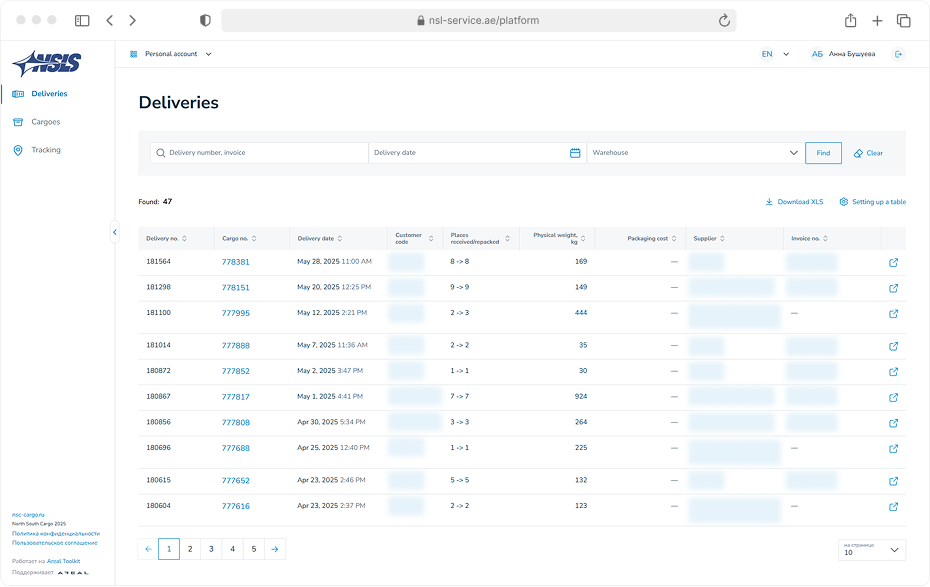Image resolution: width=930 pixels, height=587 pixels.
Task: Click the logout icon beside the user name
Action: (x=898, y=54)
